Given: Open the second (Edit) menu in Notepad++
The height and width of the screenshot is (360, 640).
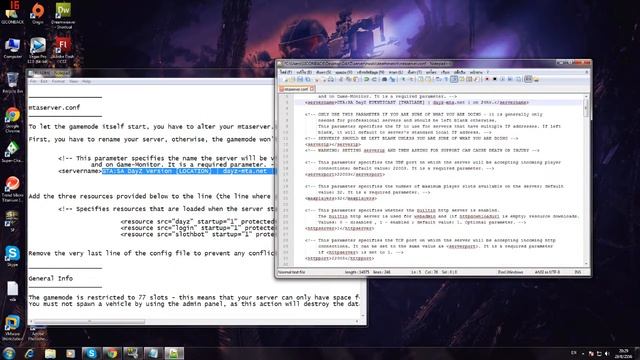Looking at the screenshot, I should coord(303,72).
